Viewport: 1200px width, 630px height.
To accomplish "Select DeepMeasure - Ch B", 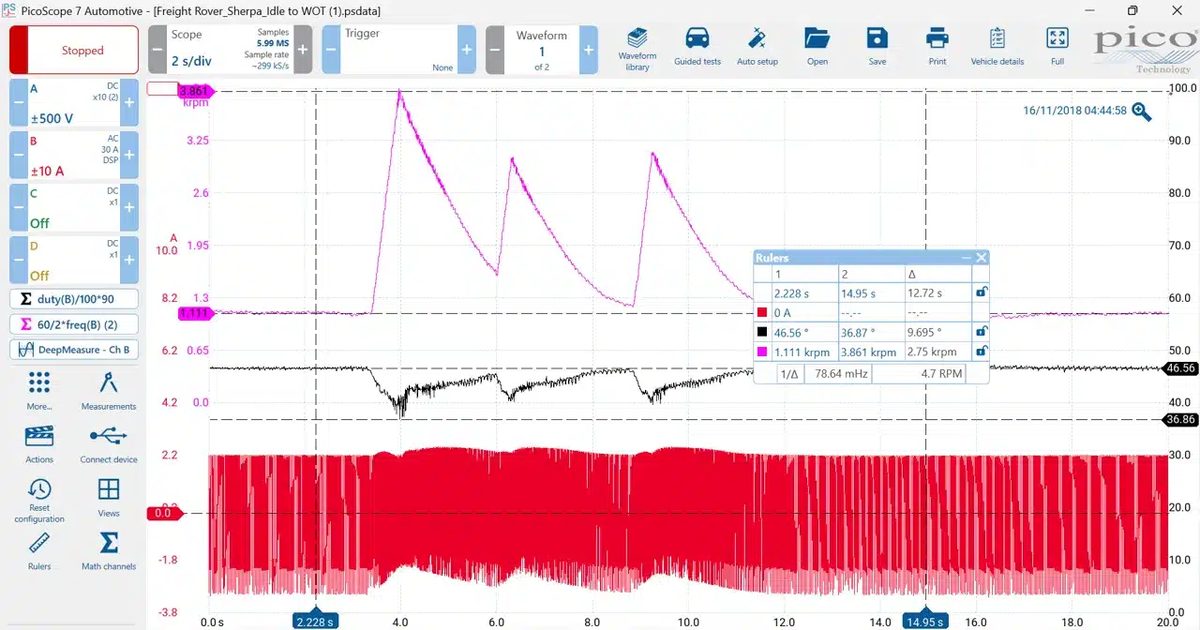I will point(74,350).
